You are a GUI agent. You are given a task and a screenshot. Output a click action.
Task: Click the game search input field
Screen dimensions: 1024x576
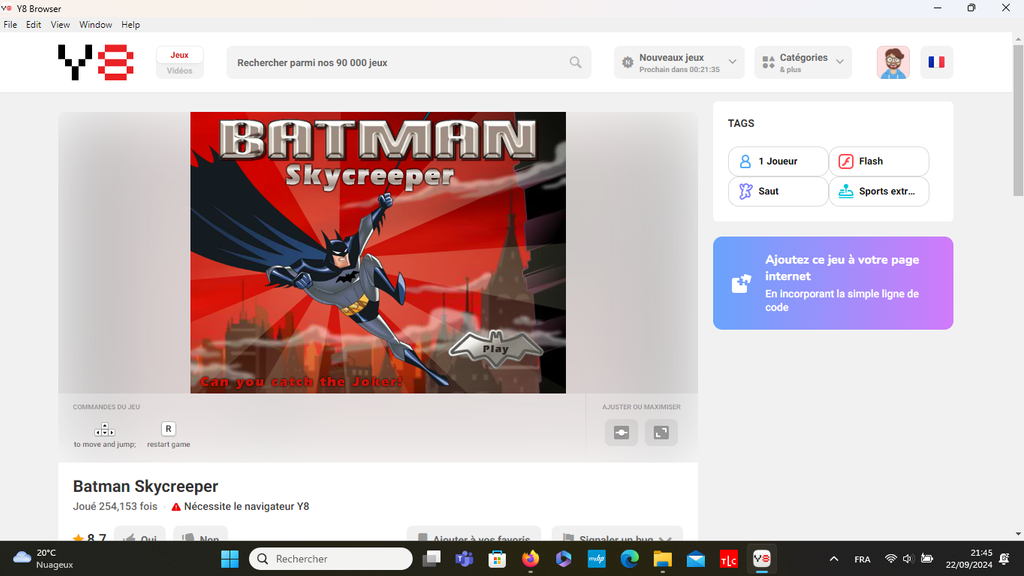pos(400,62)
